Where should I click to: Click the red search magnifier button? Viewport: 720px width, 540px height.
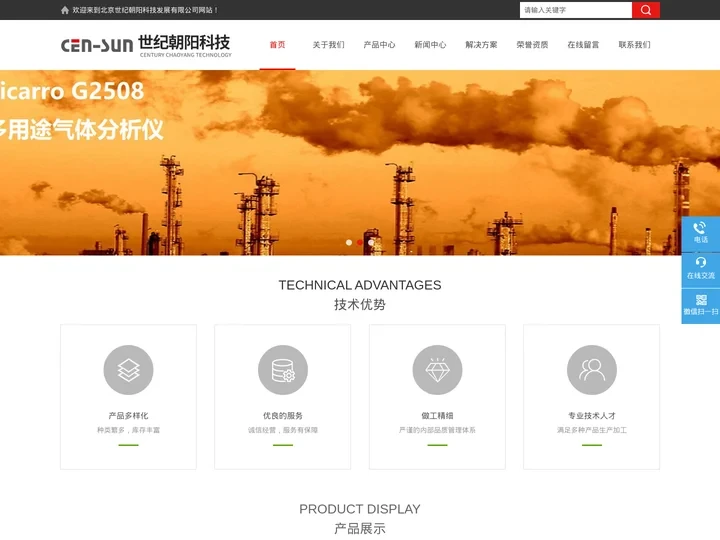pyautogui.click(x=646, y=10)
